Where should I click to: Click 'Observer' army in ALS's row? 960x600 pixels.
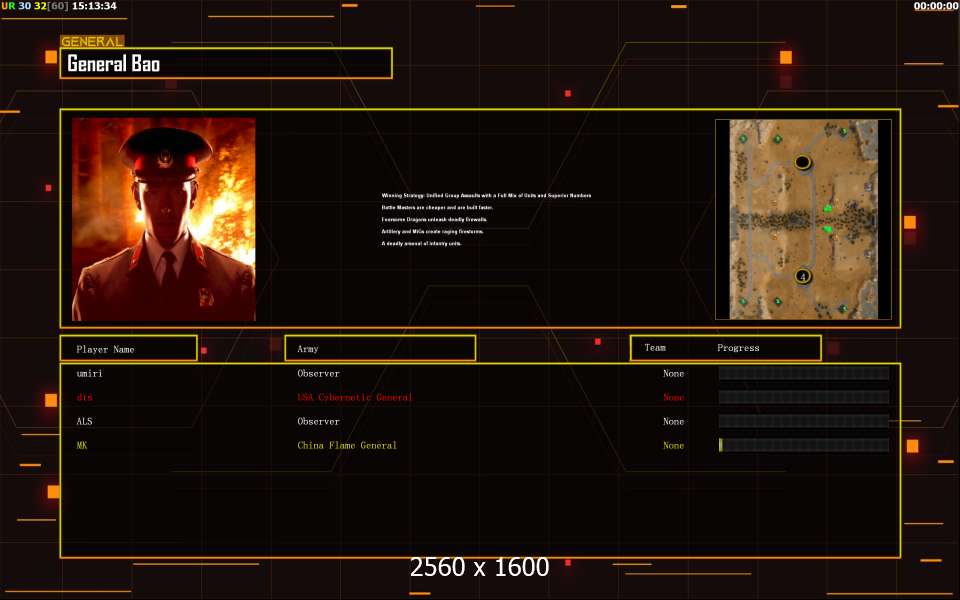click(318, 421)
